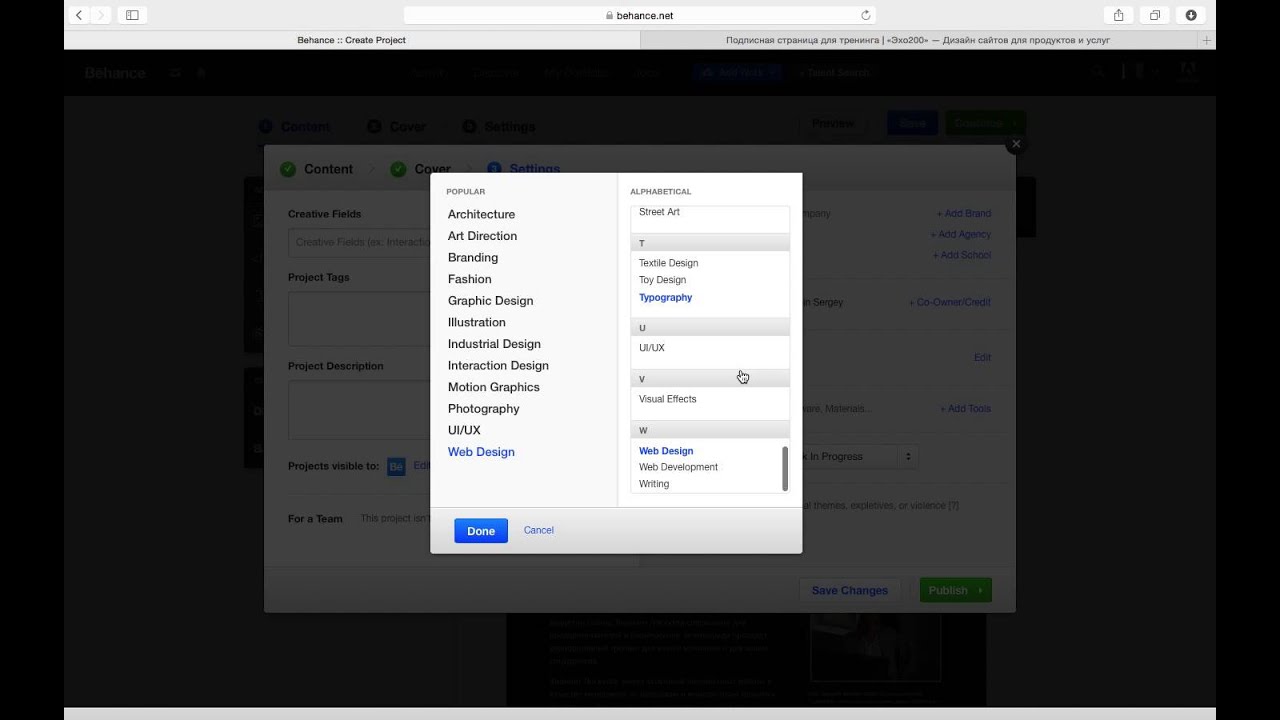
Task: Open Safari's share button
Action: click(x=1119, y=15)
